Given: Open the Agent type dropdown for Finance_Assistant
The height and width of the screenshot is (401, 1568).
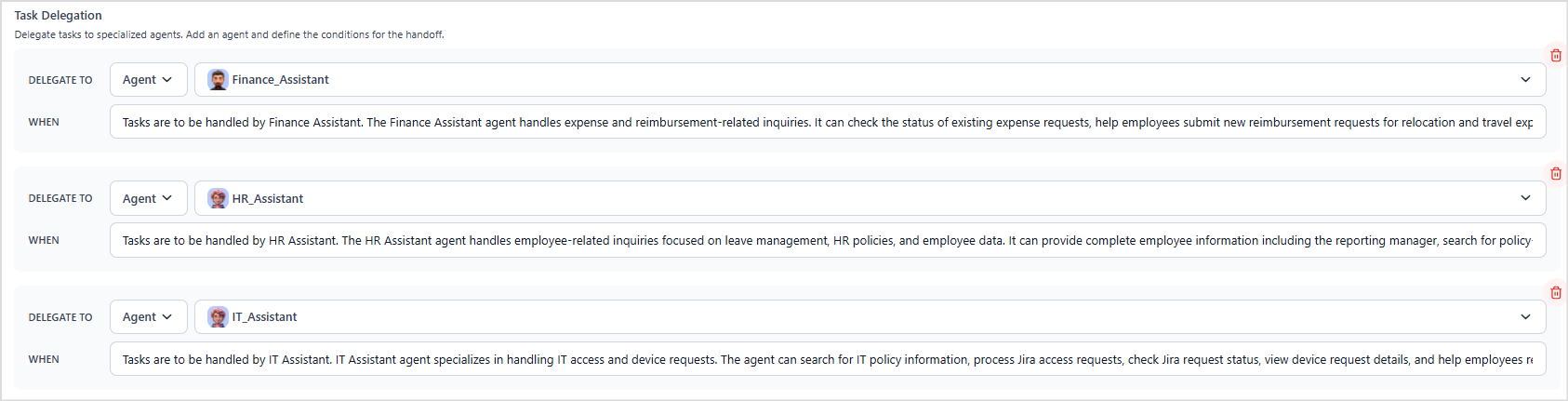Looking at the screenshot, I should [148, 80].
